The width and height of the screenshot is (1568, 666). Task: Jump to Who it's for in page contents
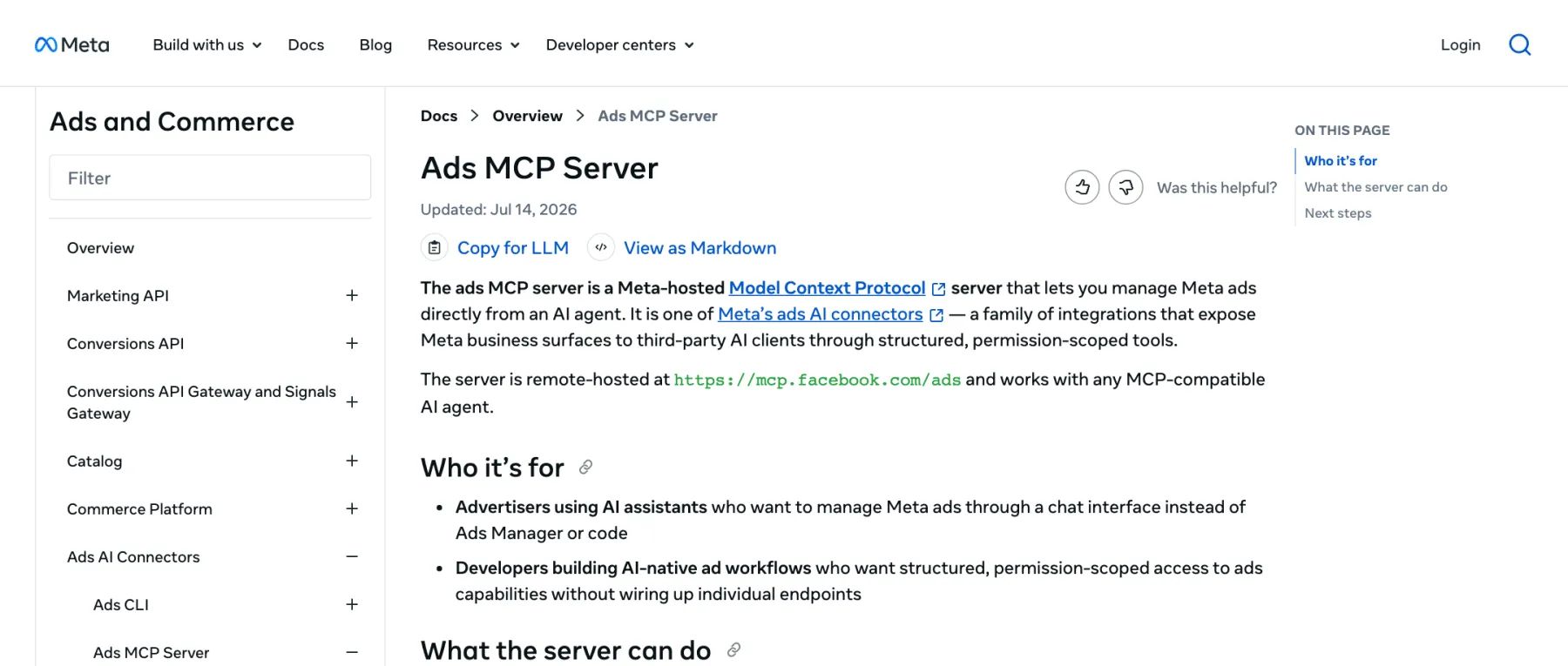pos(1341,161)
